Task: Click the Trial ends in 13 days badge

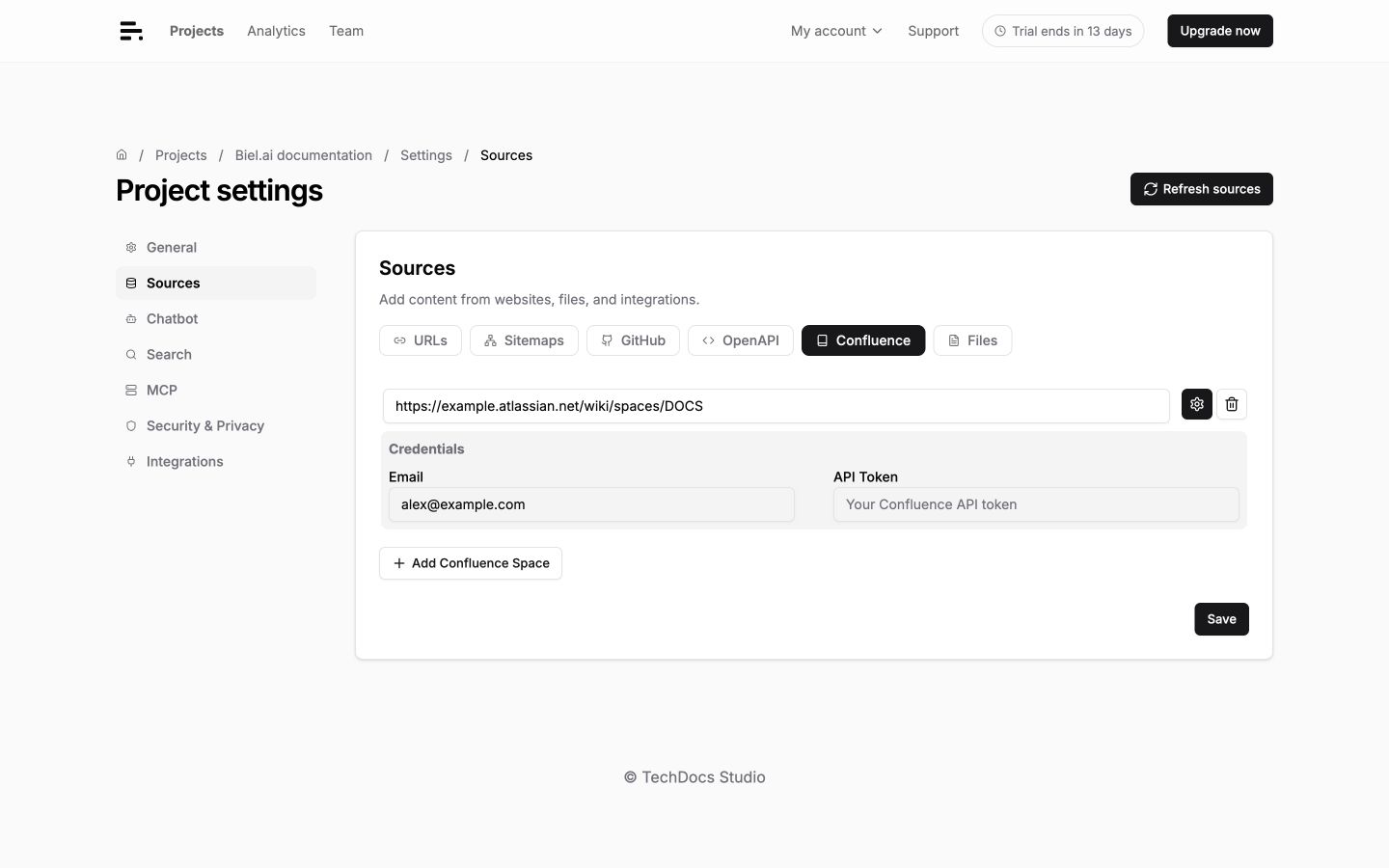Action: point(1063,31)
